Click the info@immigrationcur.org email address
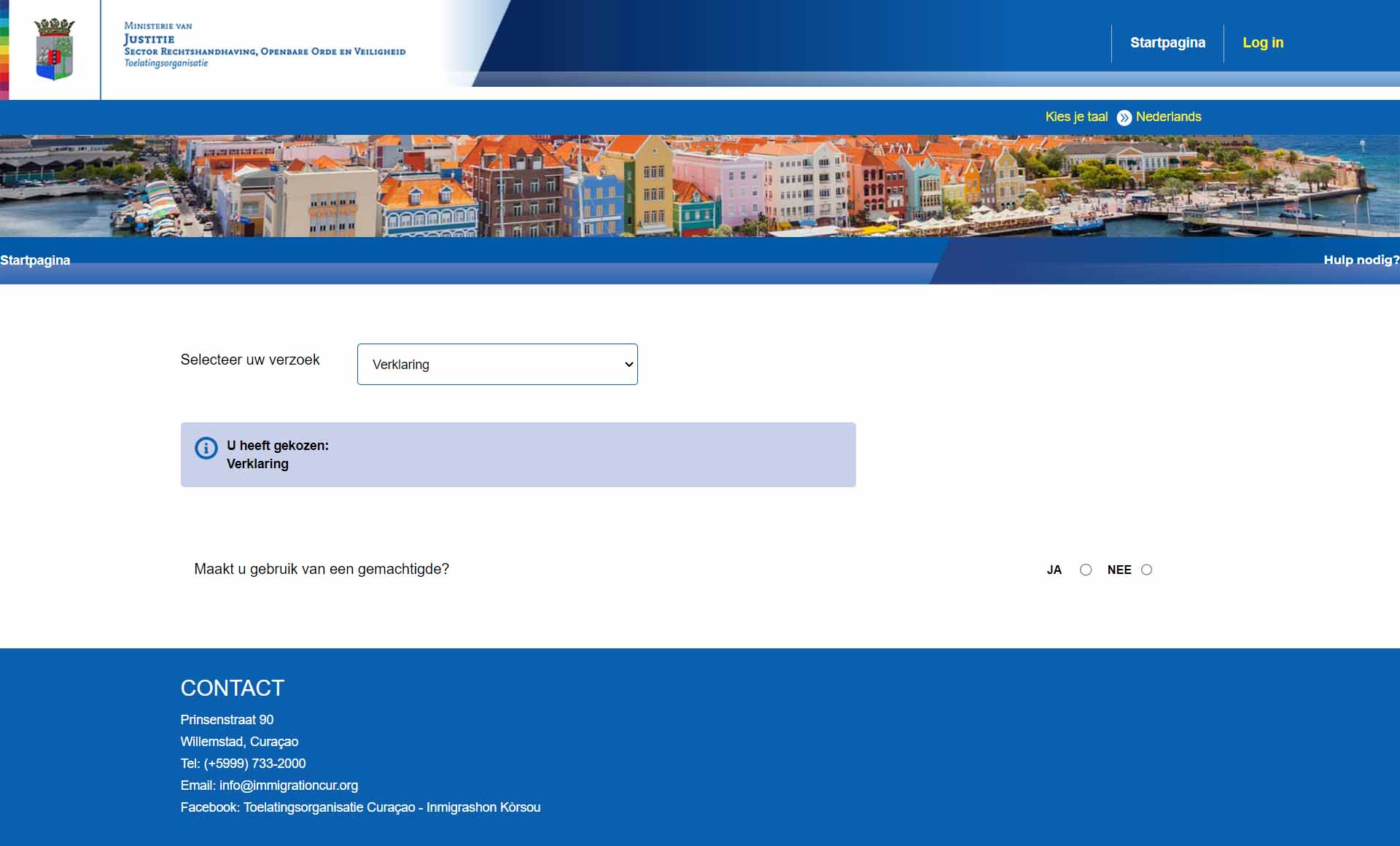The image size is (1400, 846). point(289,785)
